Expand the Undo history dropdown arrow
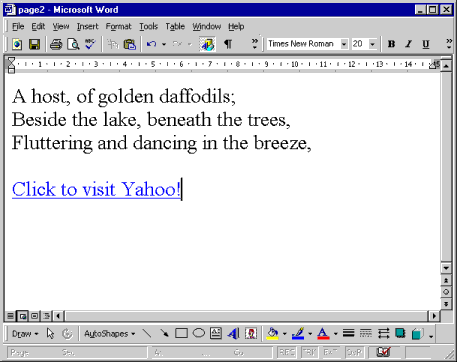 (164, 44)
